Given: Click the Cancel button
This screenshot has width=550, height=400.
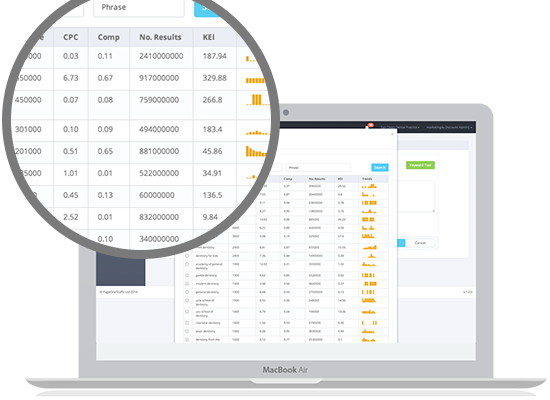Looking at the screenshot, I should [x=420, y=243].
